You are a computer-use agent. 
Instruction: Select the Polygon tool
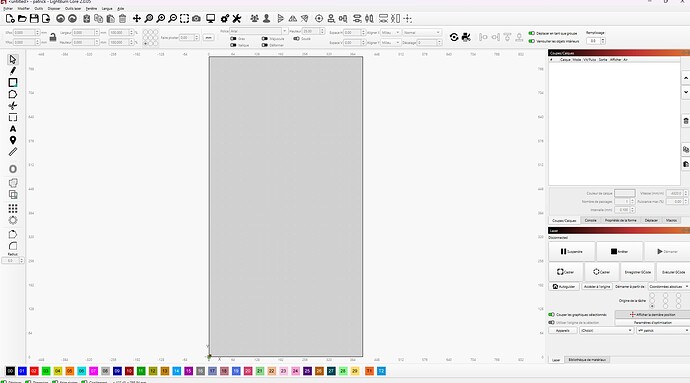coord(13,94)
